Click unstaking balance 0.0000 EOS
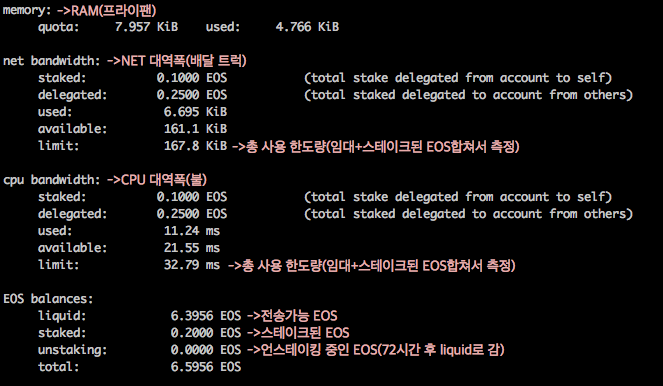Viewport: 663px width, 386px height. [206, 350]
